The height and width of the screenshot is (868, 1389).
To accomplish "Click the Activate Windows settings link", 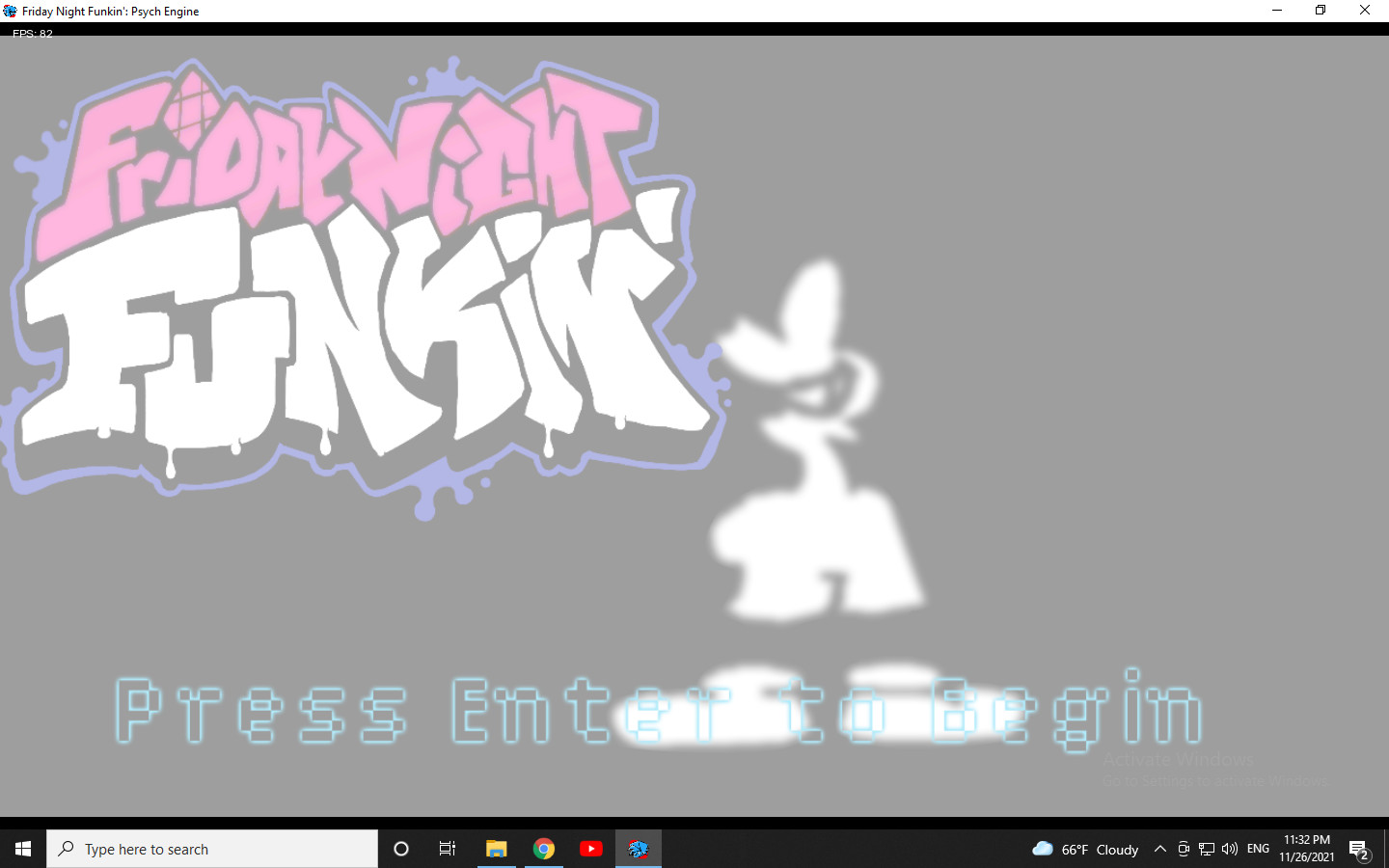I will pyautogui.click(x=1213, y=780).
